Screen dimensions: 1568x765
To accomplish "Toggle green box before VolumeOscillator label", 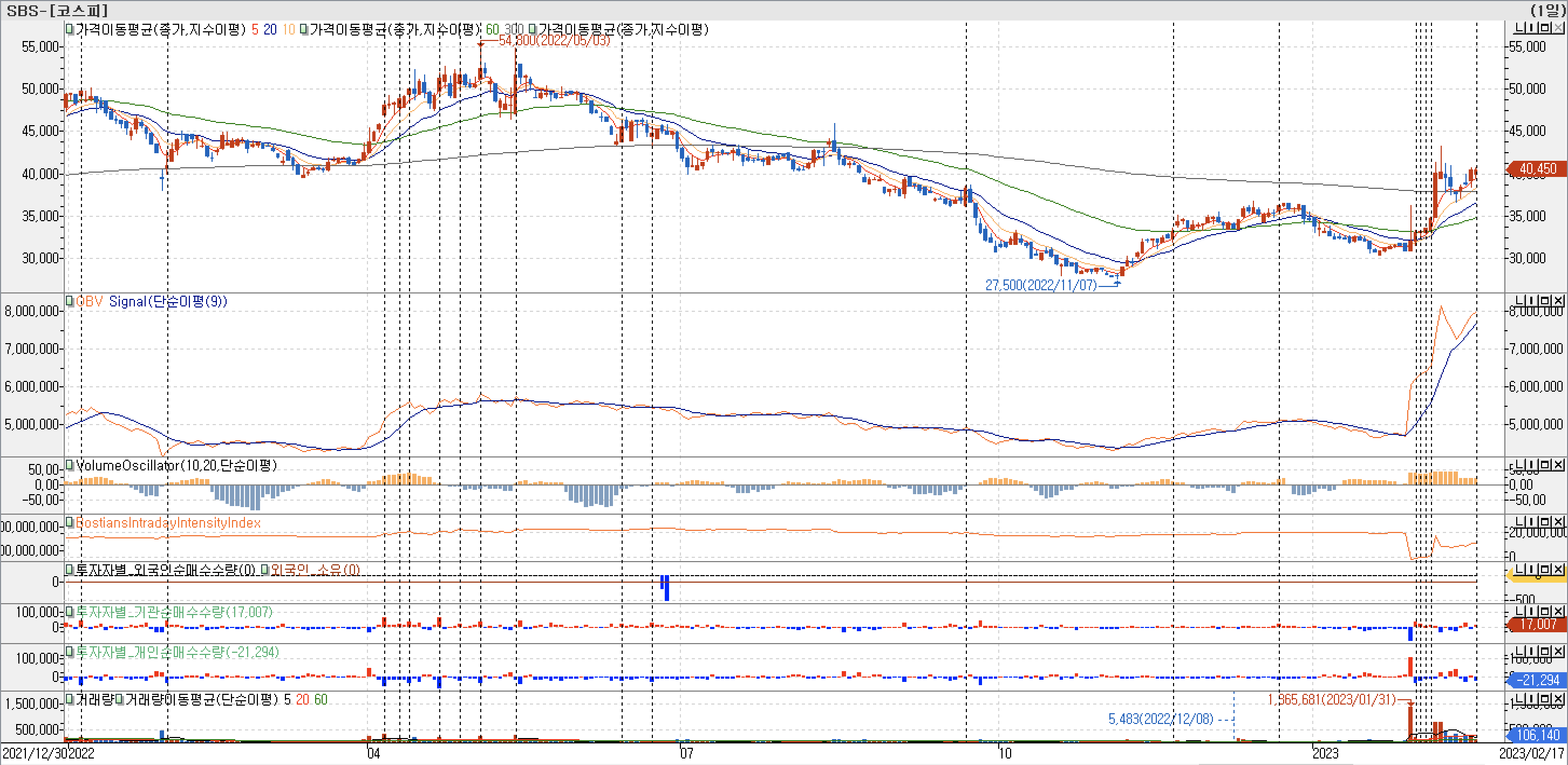I will click(70, 466).
